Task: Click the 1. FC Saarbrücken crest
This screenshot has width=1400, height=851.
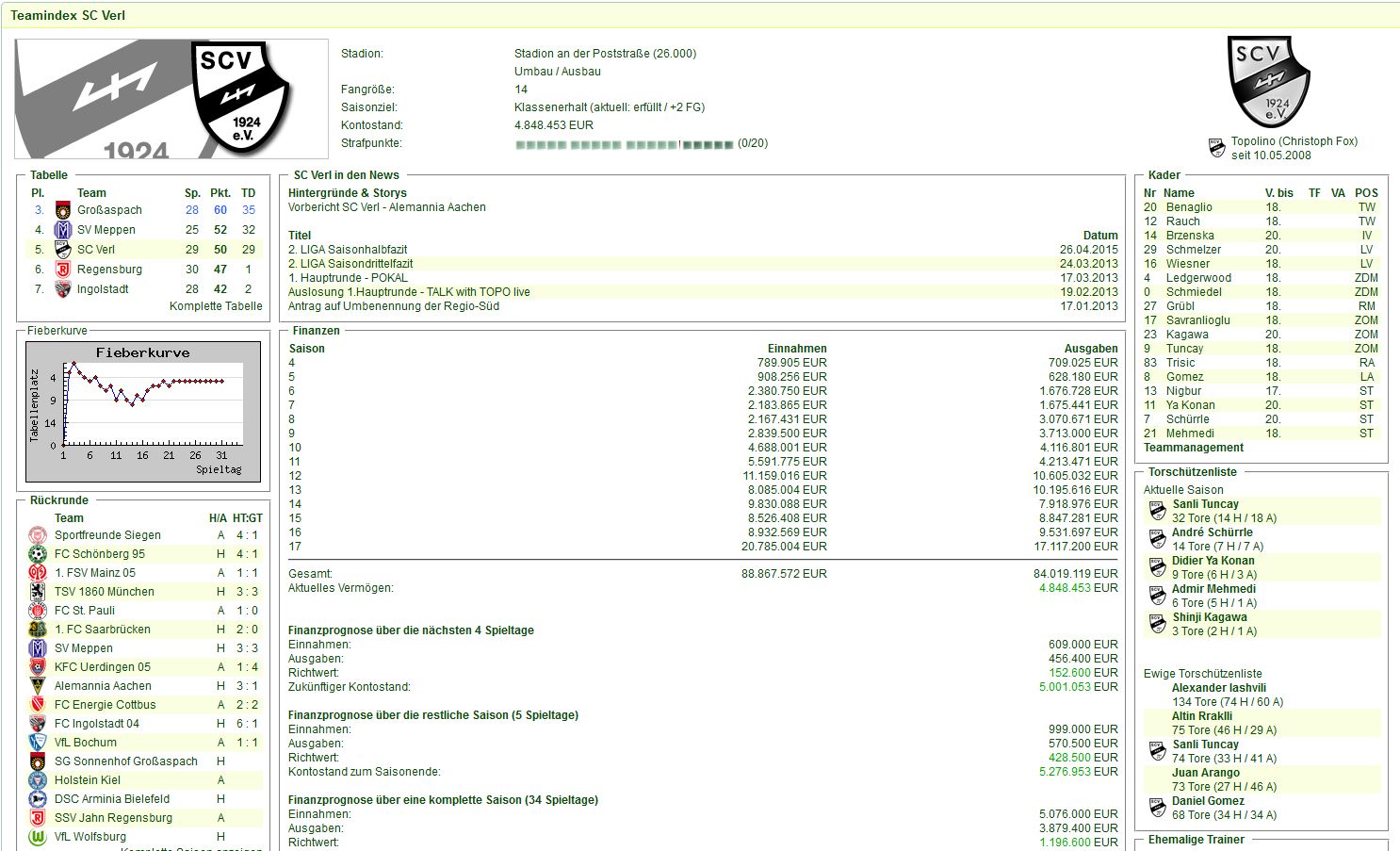Action: pyautogui.click(x=38, y=630)
